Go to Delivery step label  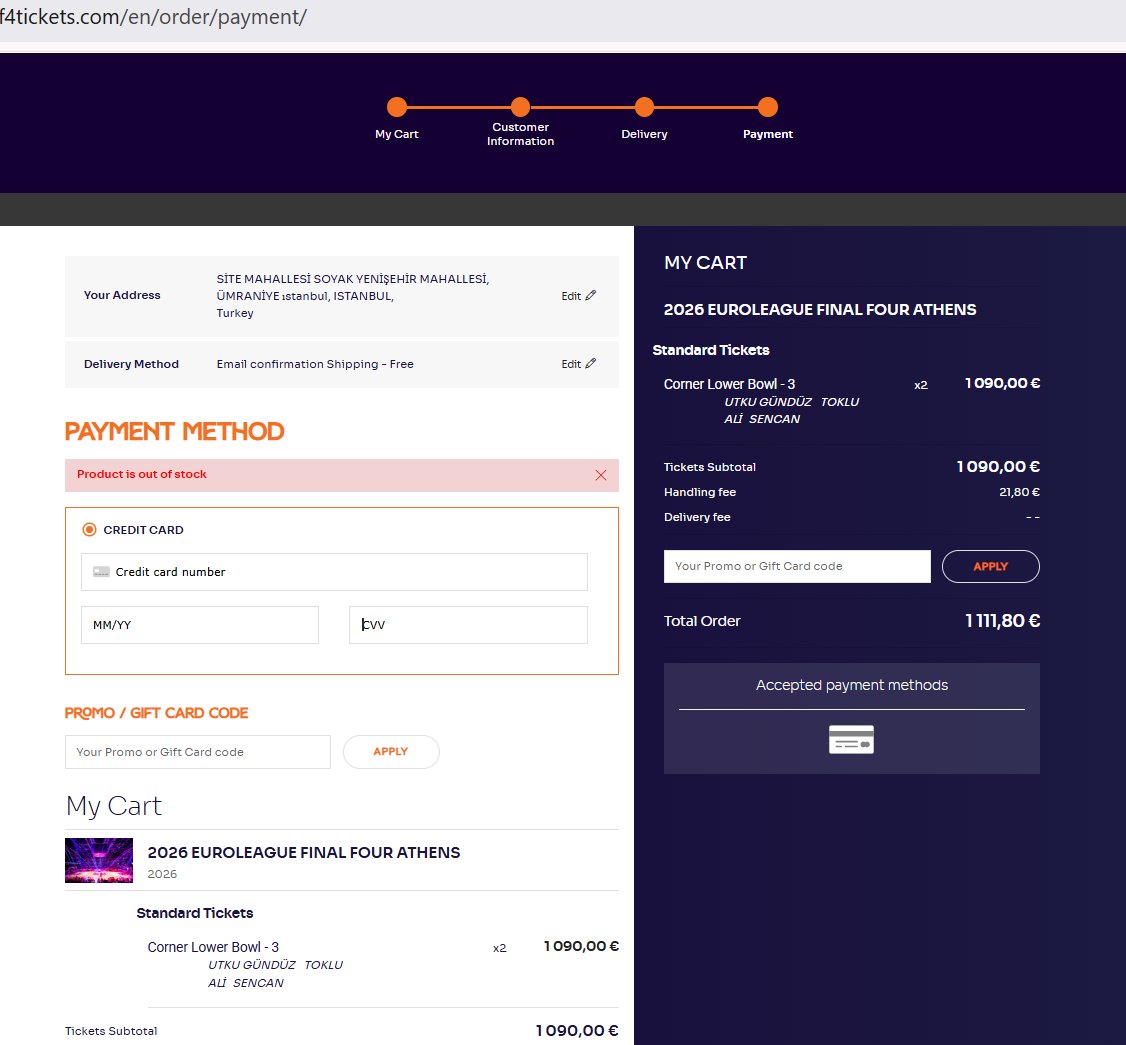pyautogui.click(x=644, y=134)
